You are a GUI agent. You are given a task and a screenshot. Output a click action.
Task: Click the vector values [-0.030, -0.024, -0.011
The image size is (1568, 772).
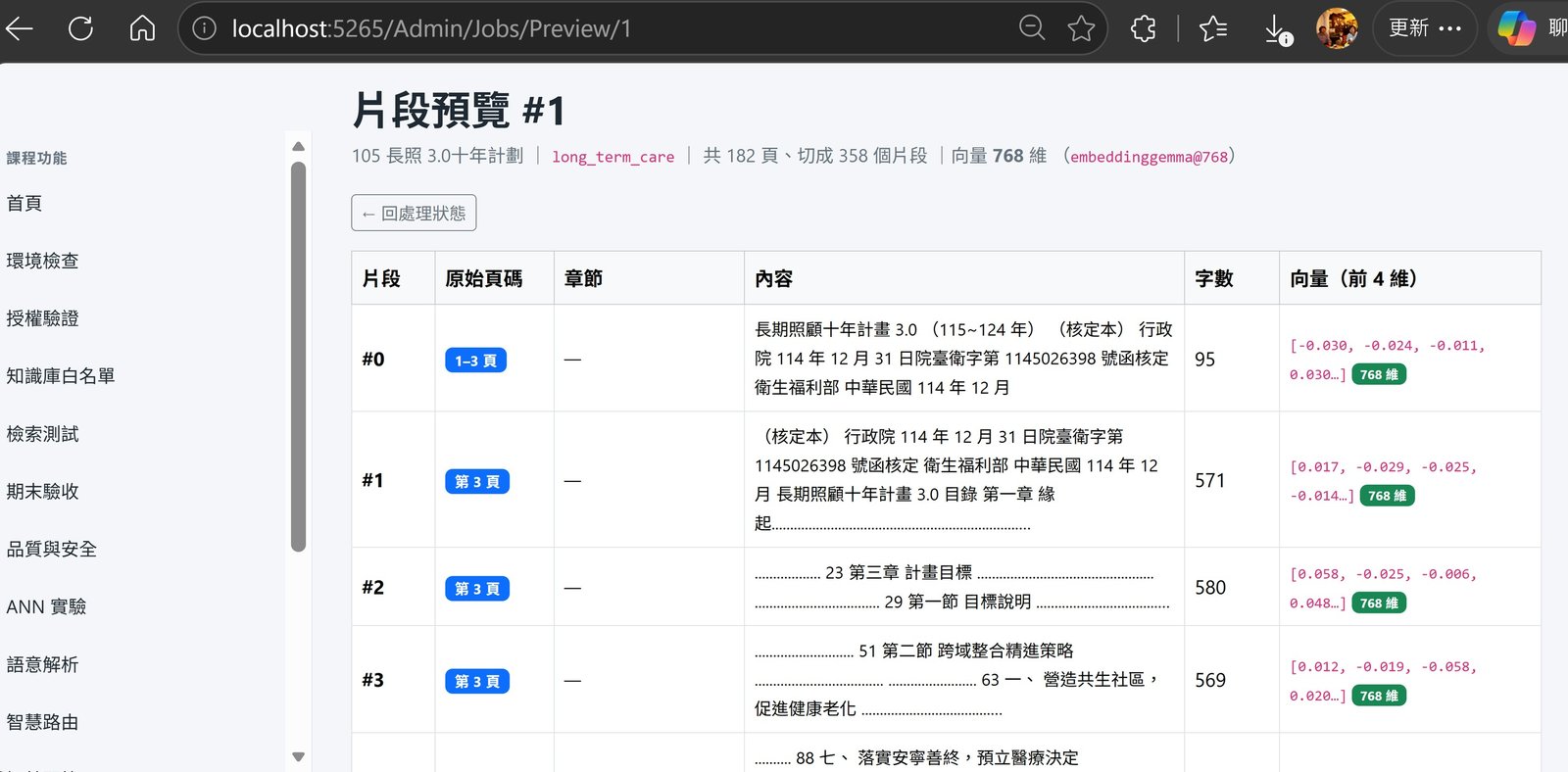tap(1388, 346)
